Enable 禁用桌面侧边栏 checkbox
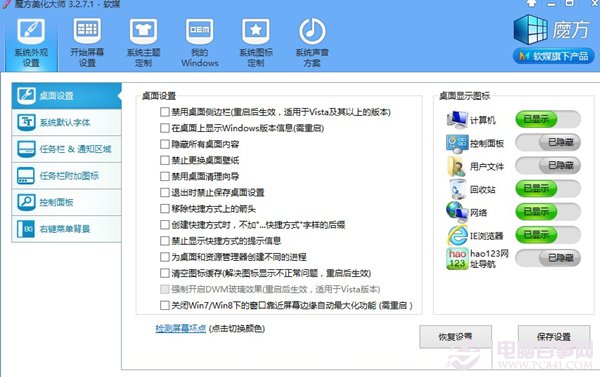 pos(165,112)
